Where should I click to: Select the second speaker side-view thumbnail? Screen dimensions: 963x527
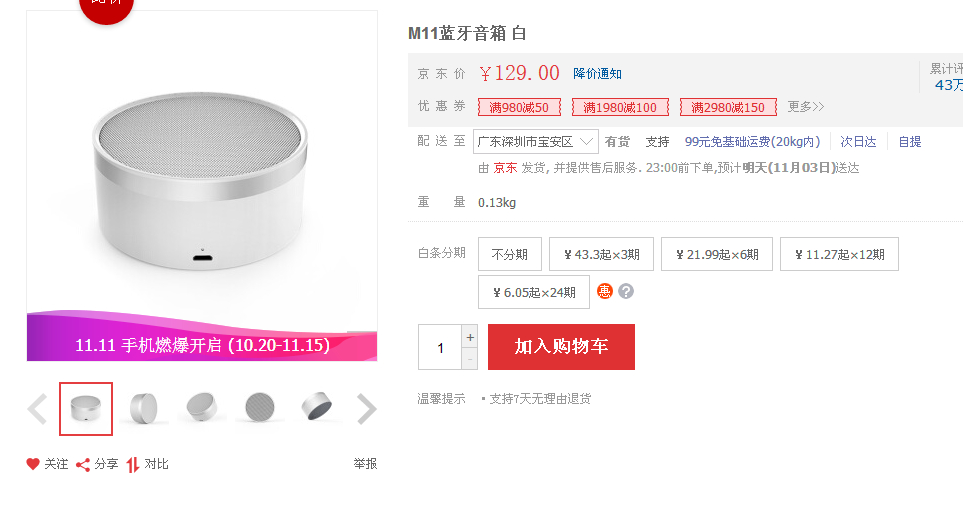144,409
